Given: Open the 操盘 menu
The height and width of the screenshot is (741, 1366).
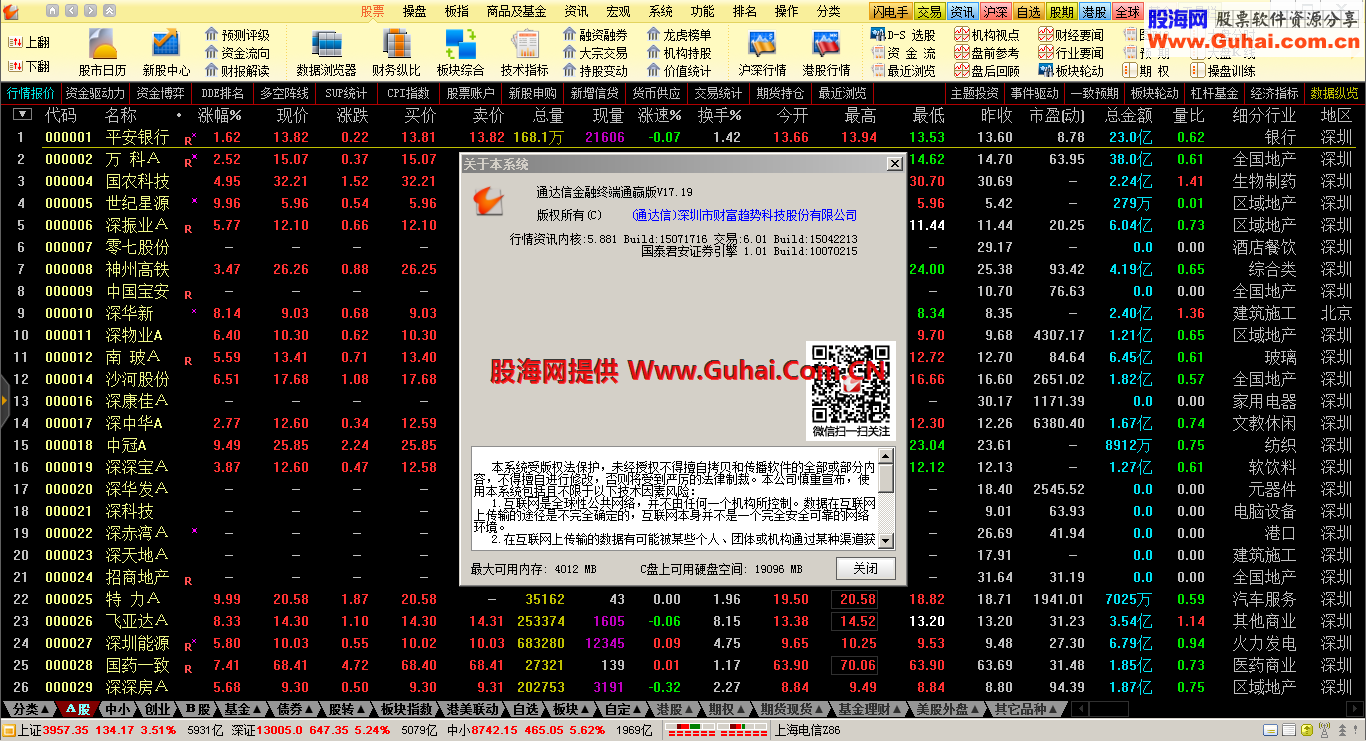Looking at the screenshot, I should tap(415, 11).
